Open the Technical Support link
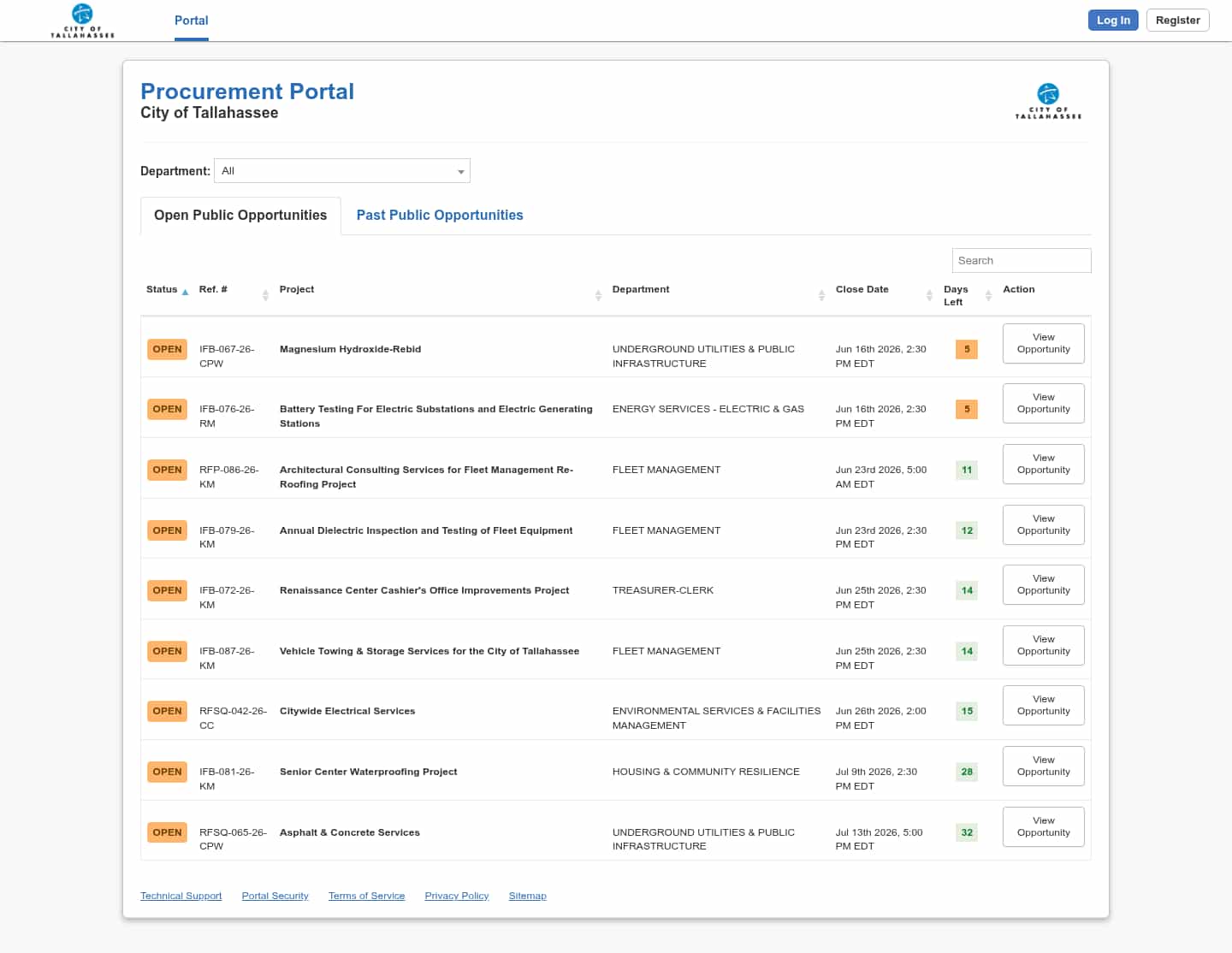 [x=181, y=896]
